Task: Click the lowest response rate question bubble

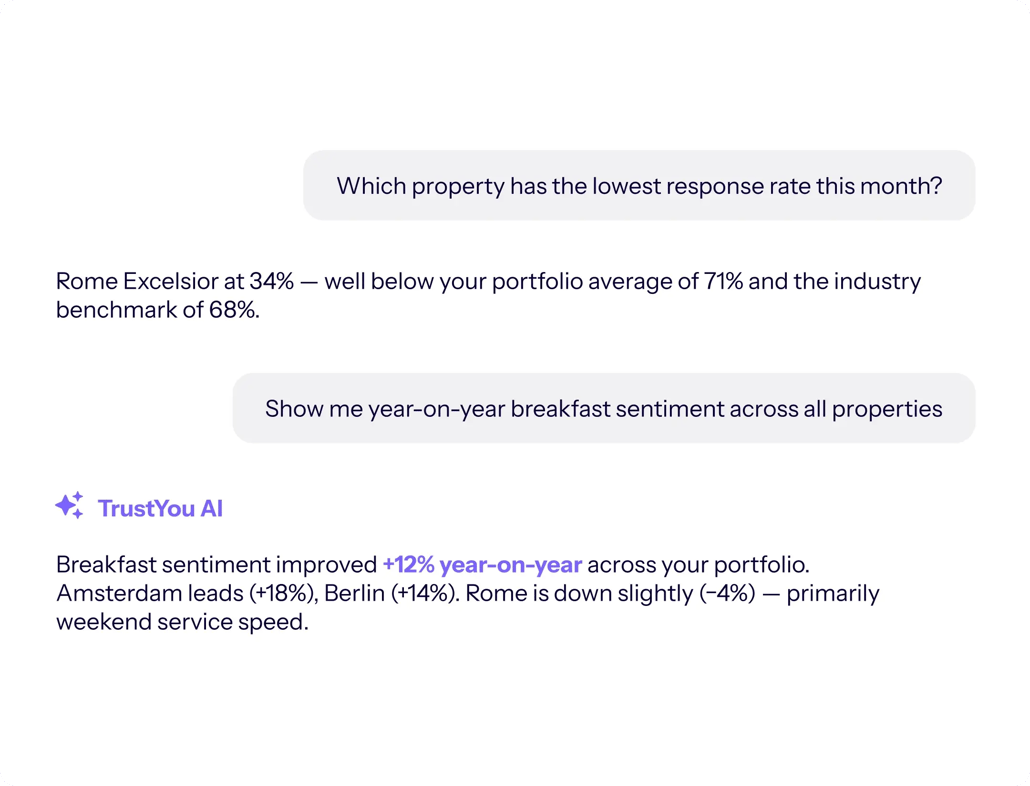Action: [x=639, y=185]
